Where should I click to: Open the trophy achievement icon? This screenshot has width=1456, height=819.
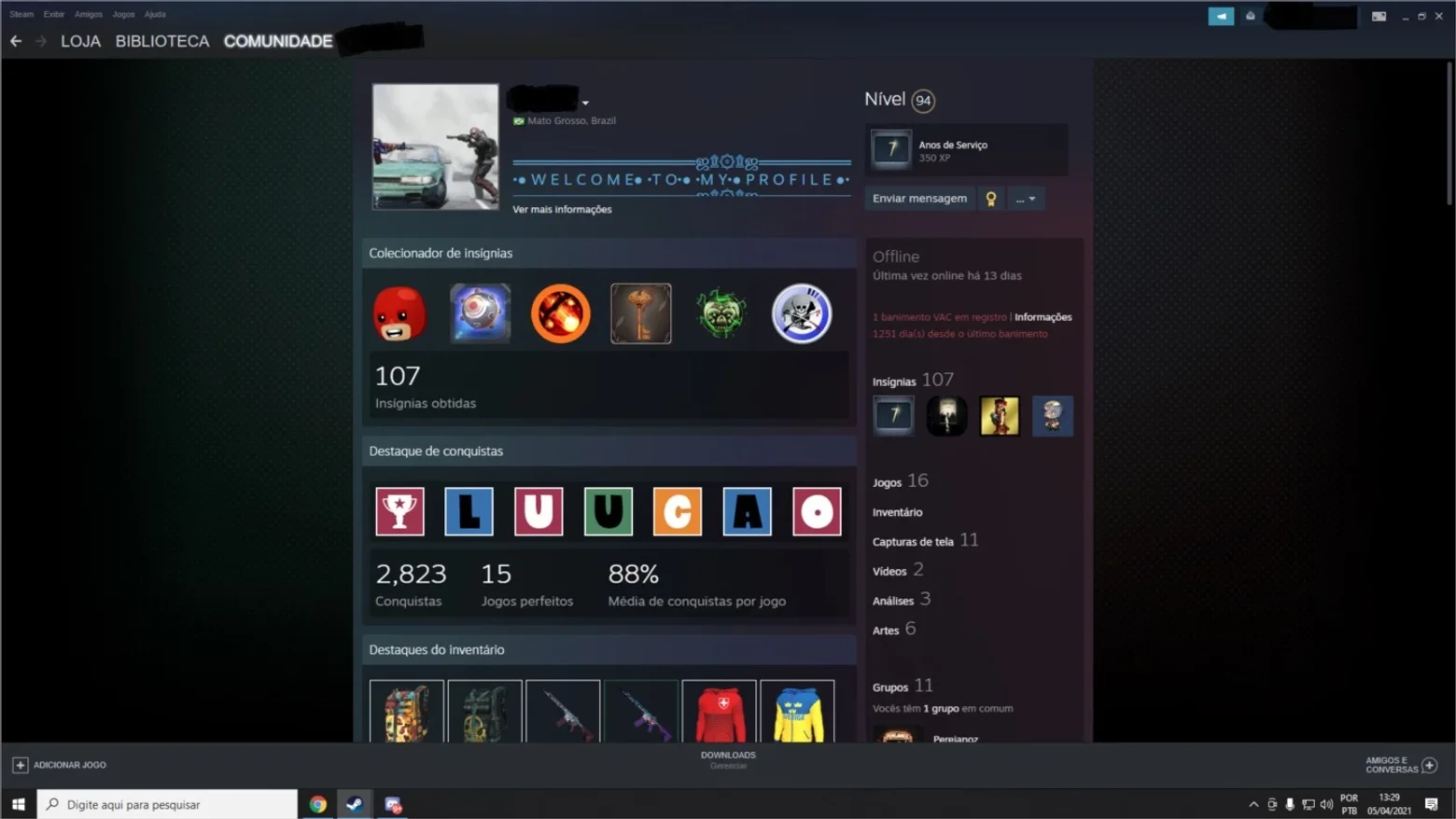pyautogui.click(x=400, y=511)
